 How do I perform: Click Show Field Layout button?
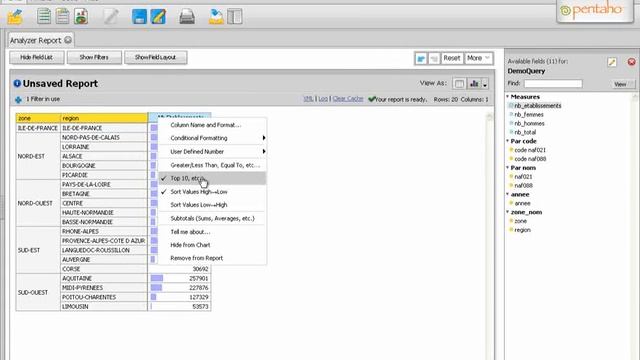point(156,58)
